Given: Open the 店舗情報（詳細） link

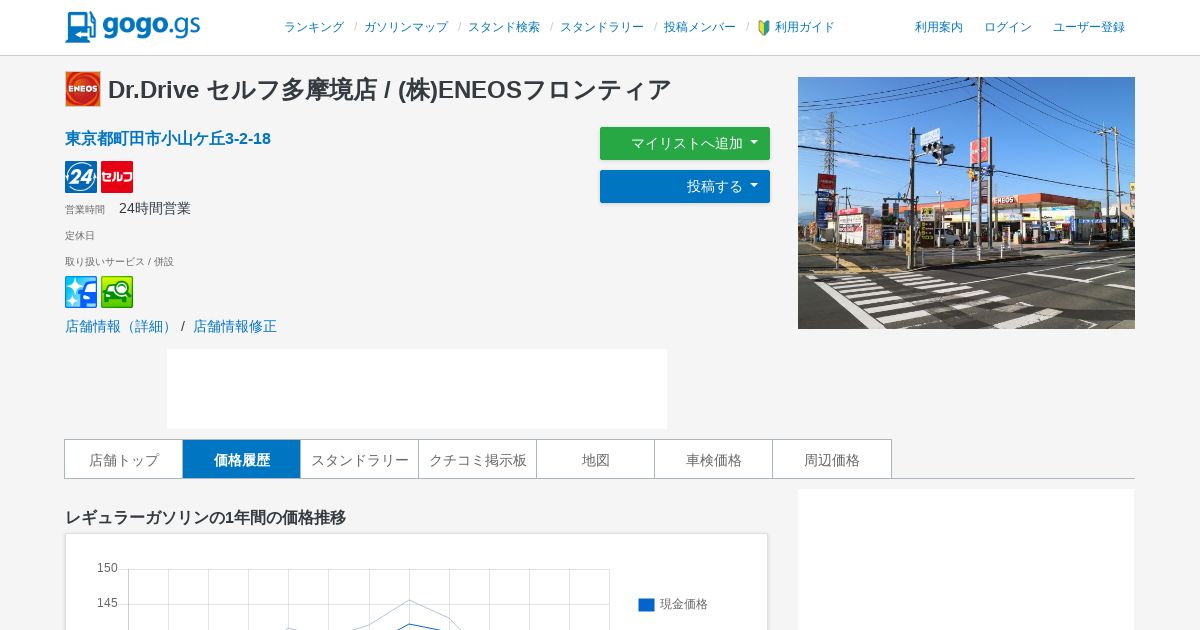Looking at the screenshot, I should [x=121, y=326].
